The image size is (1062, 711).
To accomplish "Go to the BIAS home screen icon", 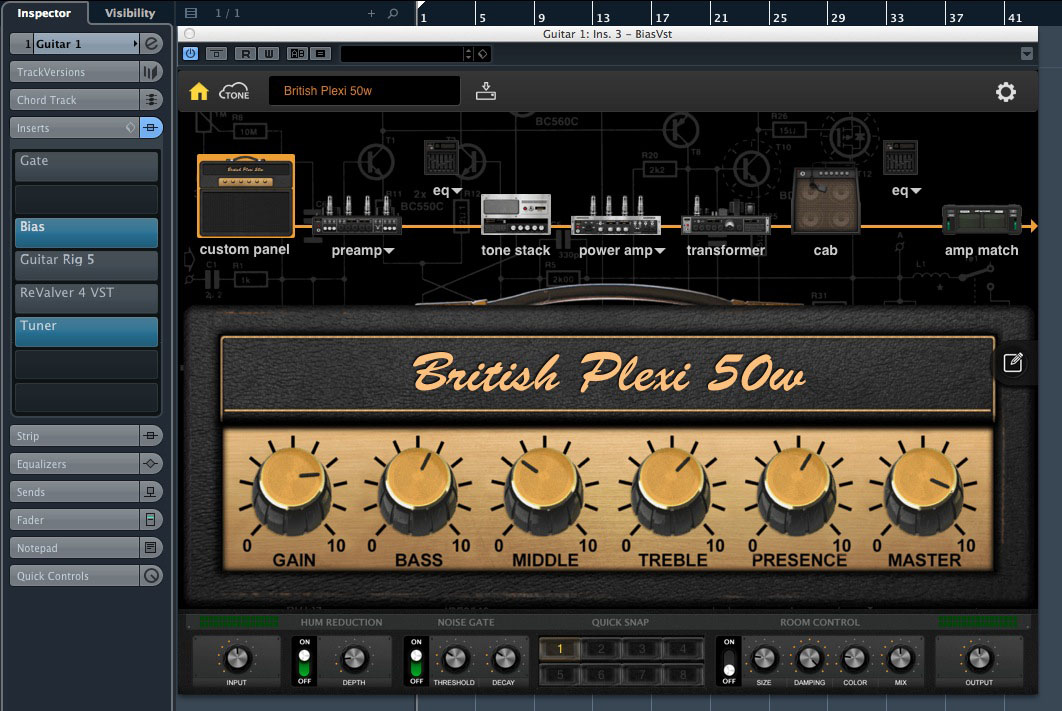I will pyautogui.click(x=198, y=91).
